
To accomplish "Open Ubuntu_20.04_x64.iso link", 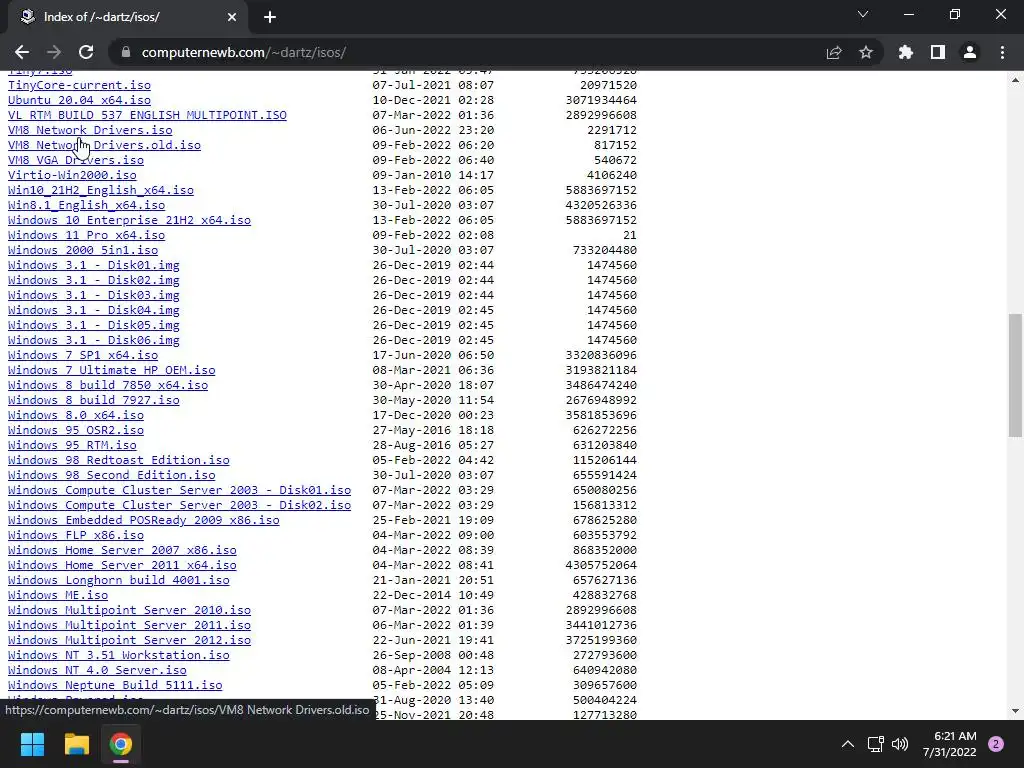I will [79, 100].
